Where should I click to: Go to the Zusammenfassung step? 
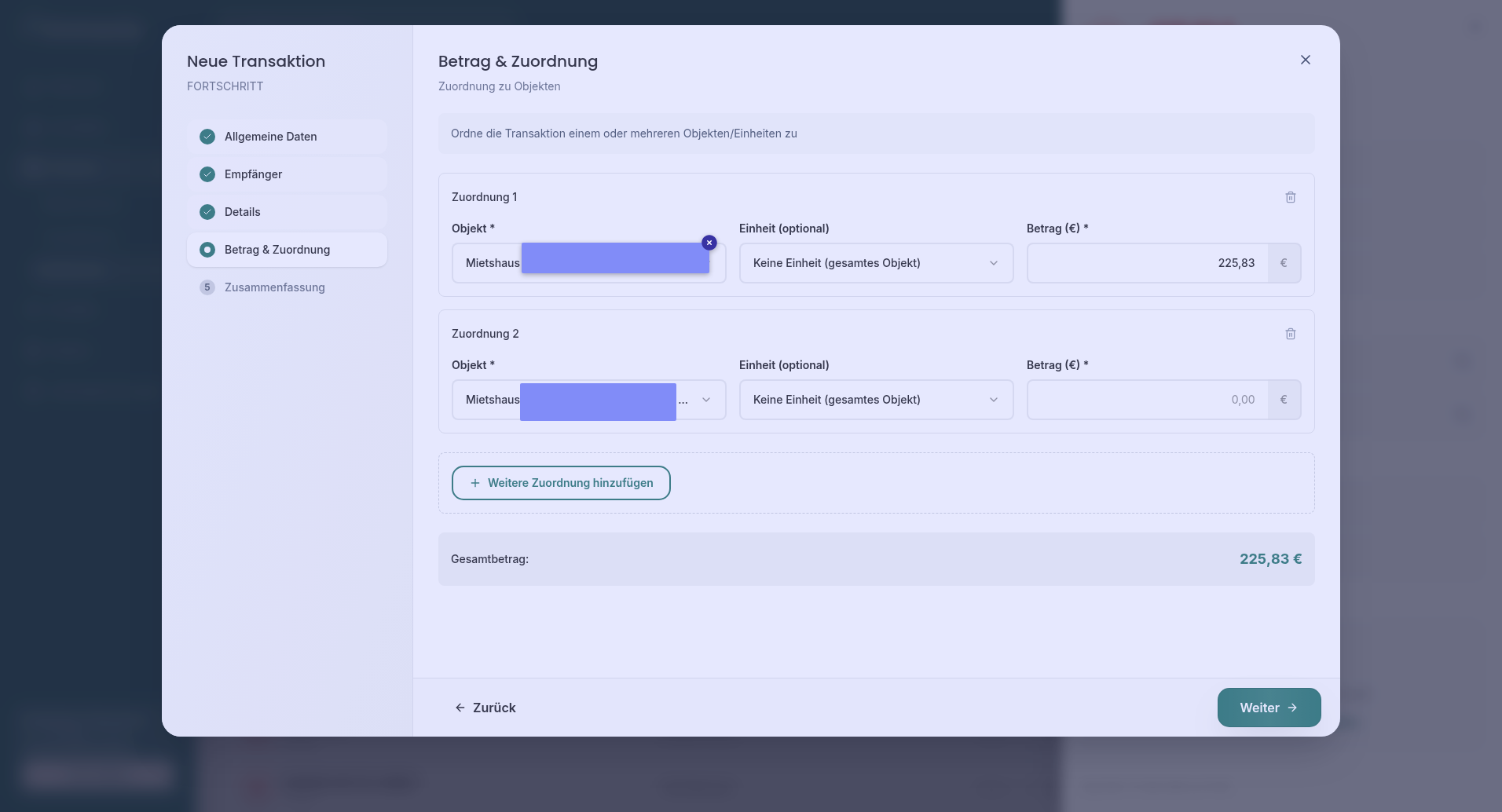coord(287,287)
